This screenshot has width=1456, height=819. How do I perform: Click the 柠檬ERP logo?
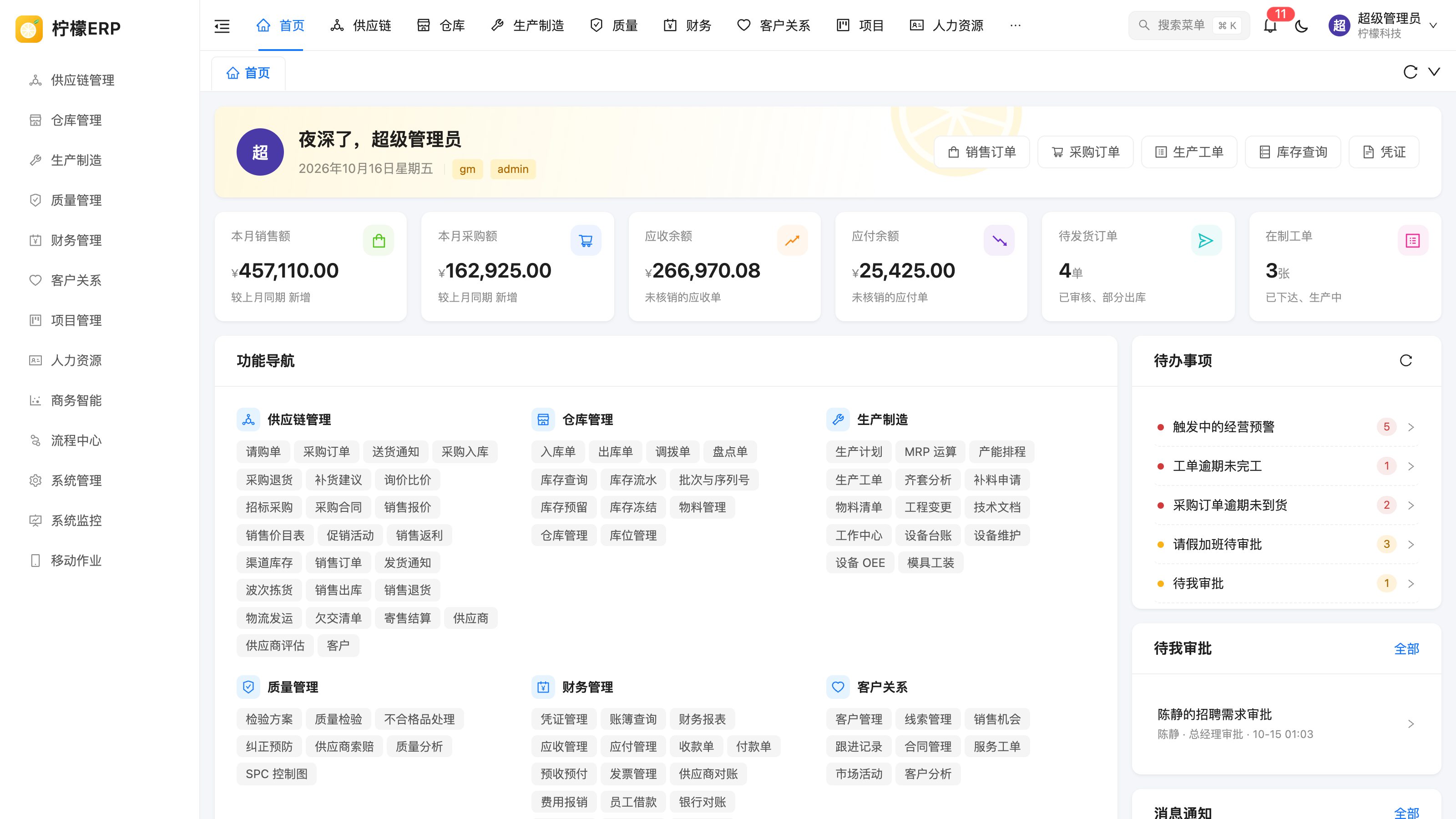[68, 28]
